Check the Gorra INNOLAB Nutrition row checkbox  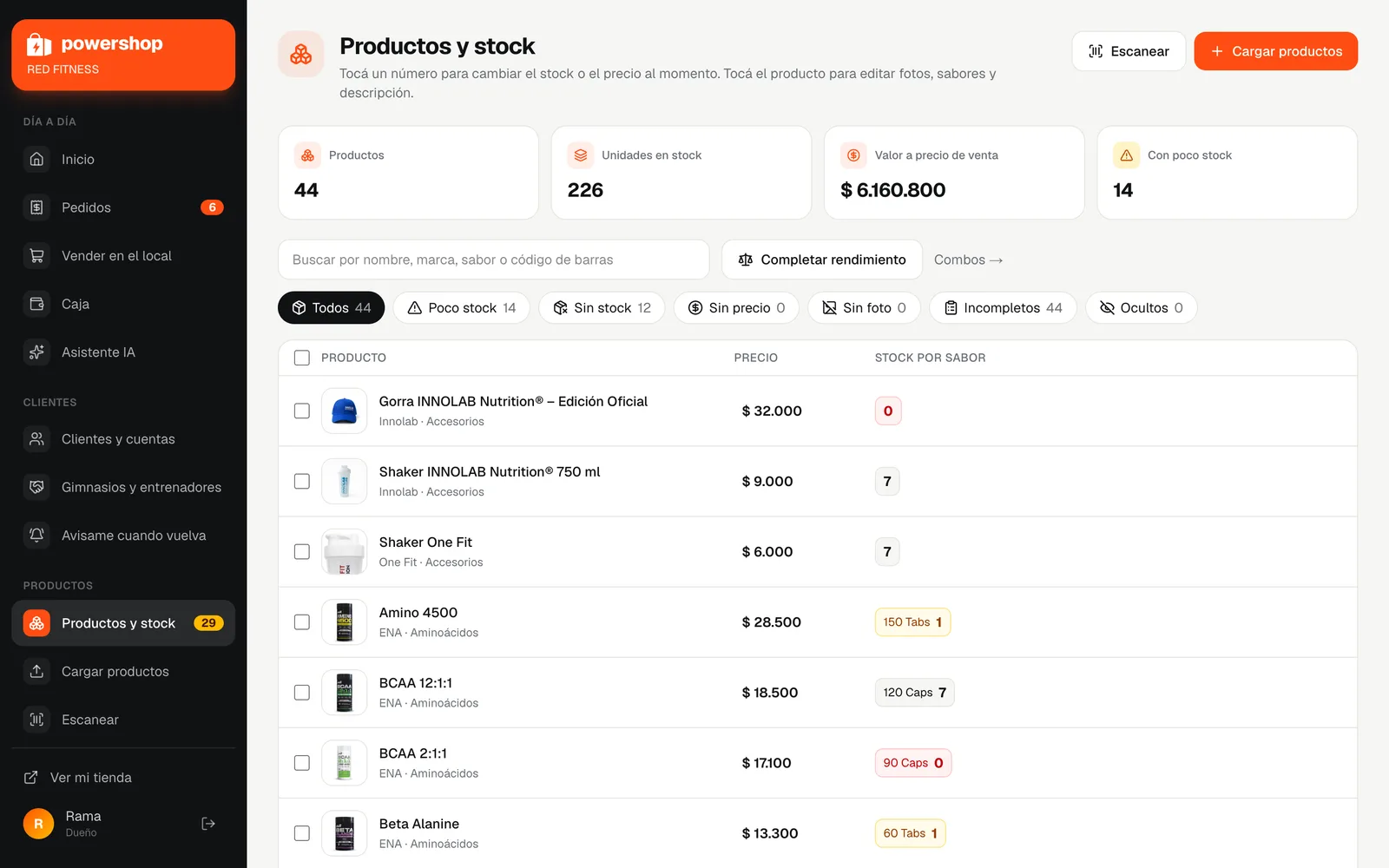[302, 411]
